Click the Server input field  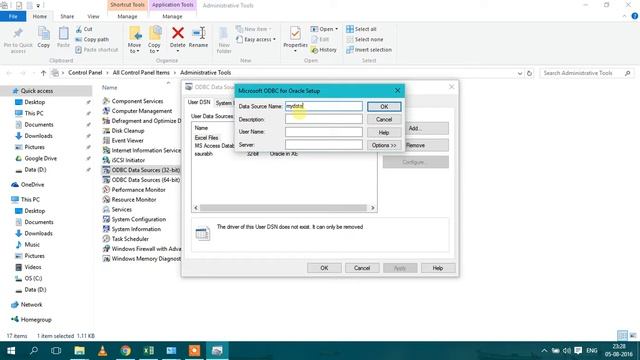[323, 144]
